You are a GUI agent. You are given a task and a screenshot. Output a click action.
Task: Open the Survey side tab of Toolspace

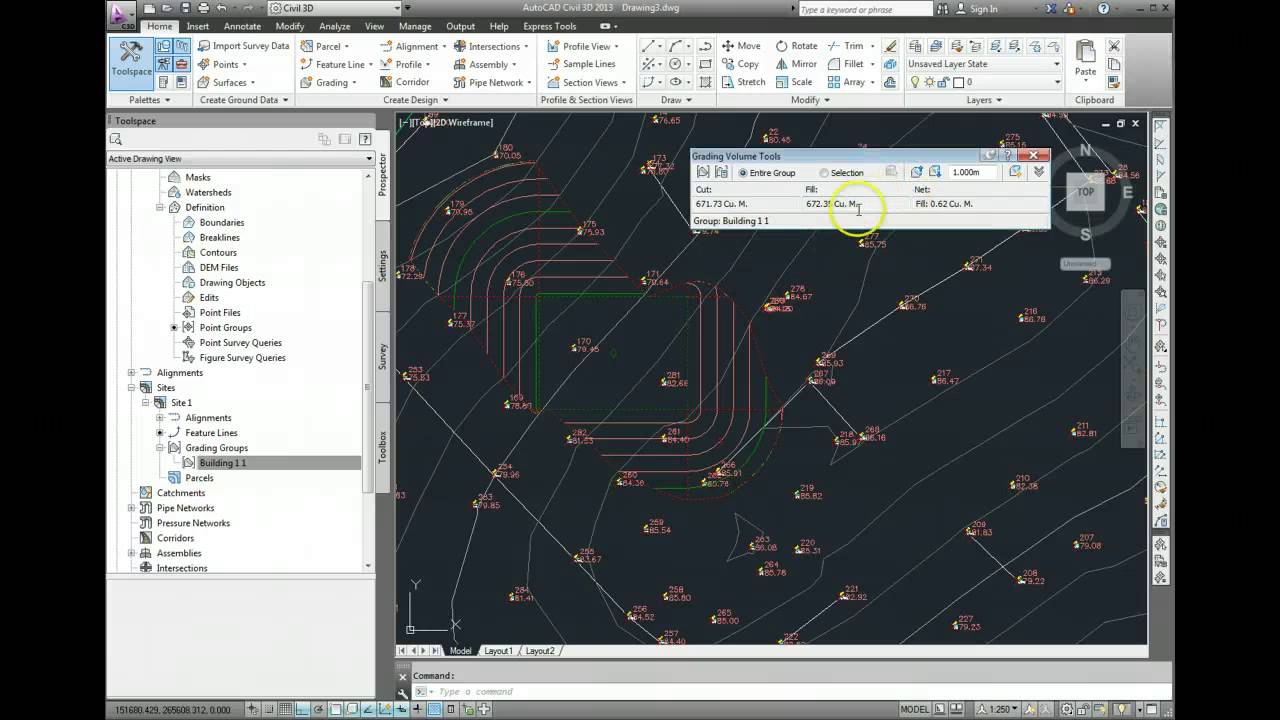click(x=382, y=357)
